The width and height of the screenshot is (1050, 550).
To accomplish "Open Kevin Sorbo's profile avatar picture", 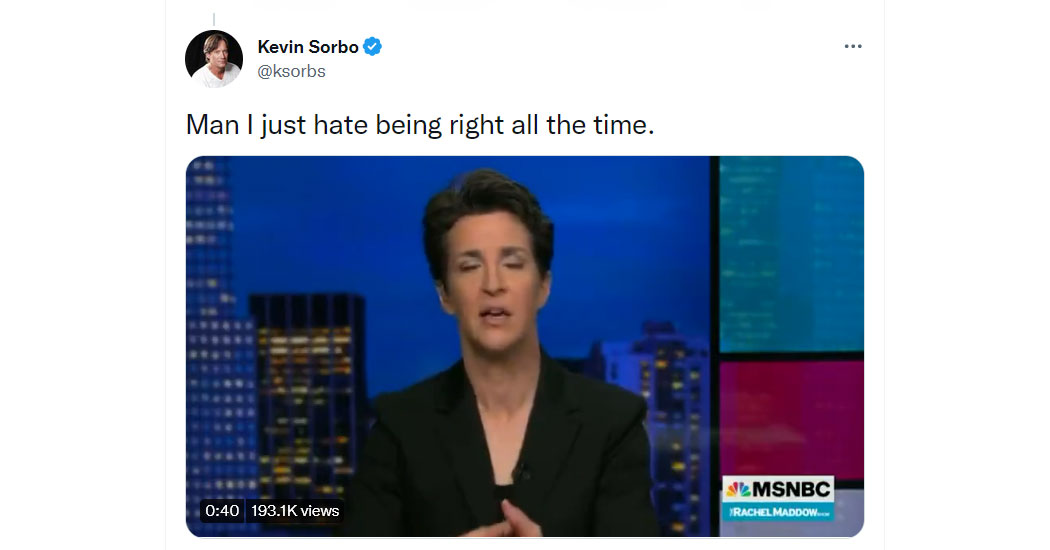I will coord(214,59).
